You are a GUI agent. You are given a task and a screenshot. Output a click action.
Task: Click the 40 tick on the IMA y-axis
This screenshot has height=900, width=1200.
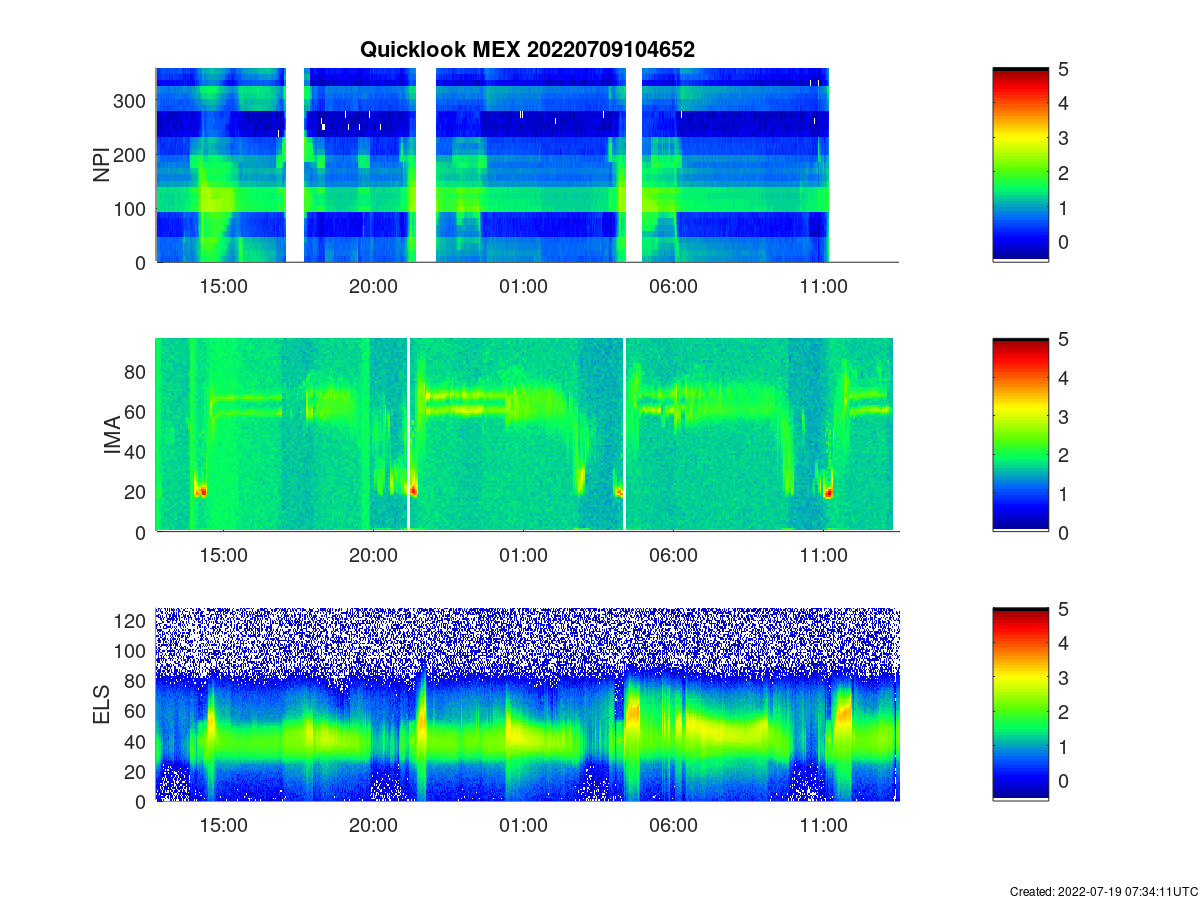coord(136,451)
